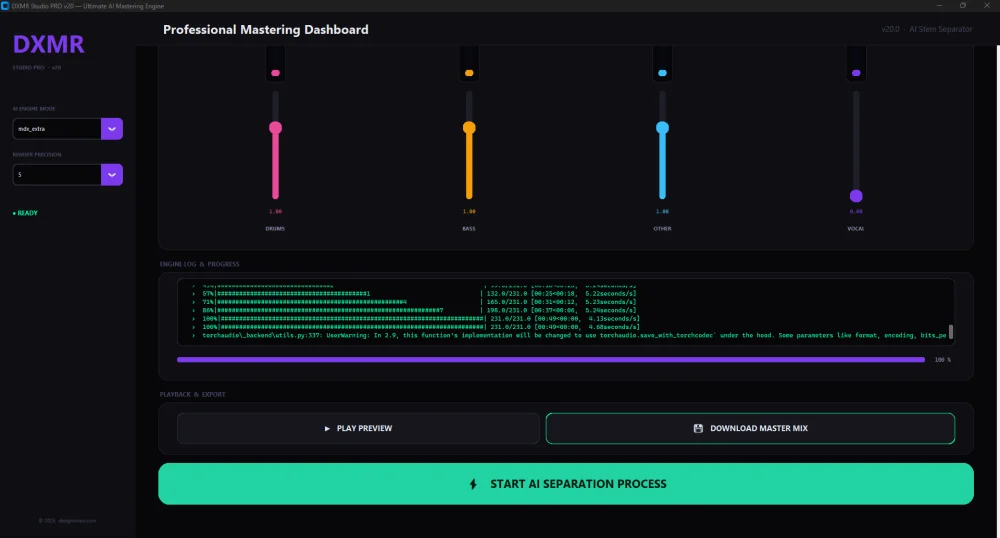Click the lightning bolt icon on Start button
This screenshot has height=538, width=1000.
[x=473, y=484]
